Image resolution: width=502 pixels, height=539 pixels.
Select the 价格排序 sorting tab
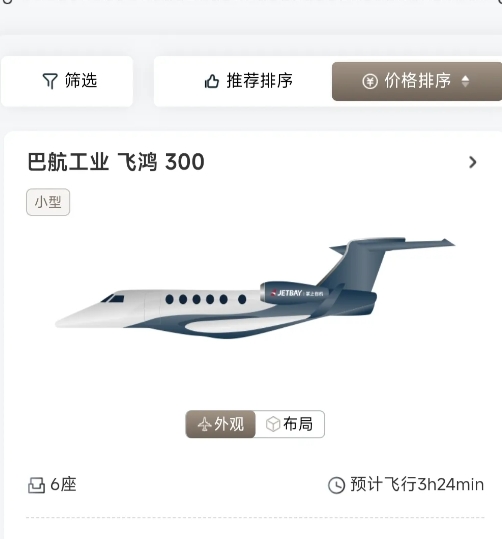tap(417, 81)
